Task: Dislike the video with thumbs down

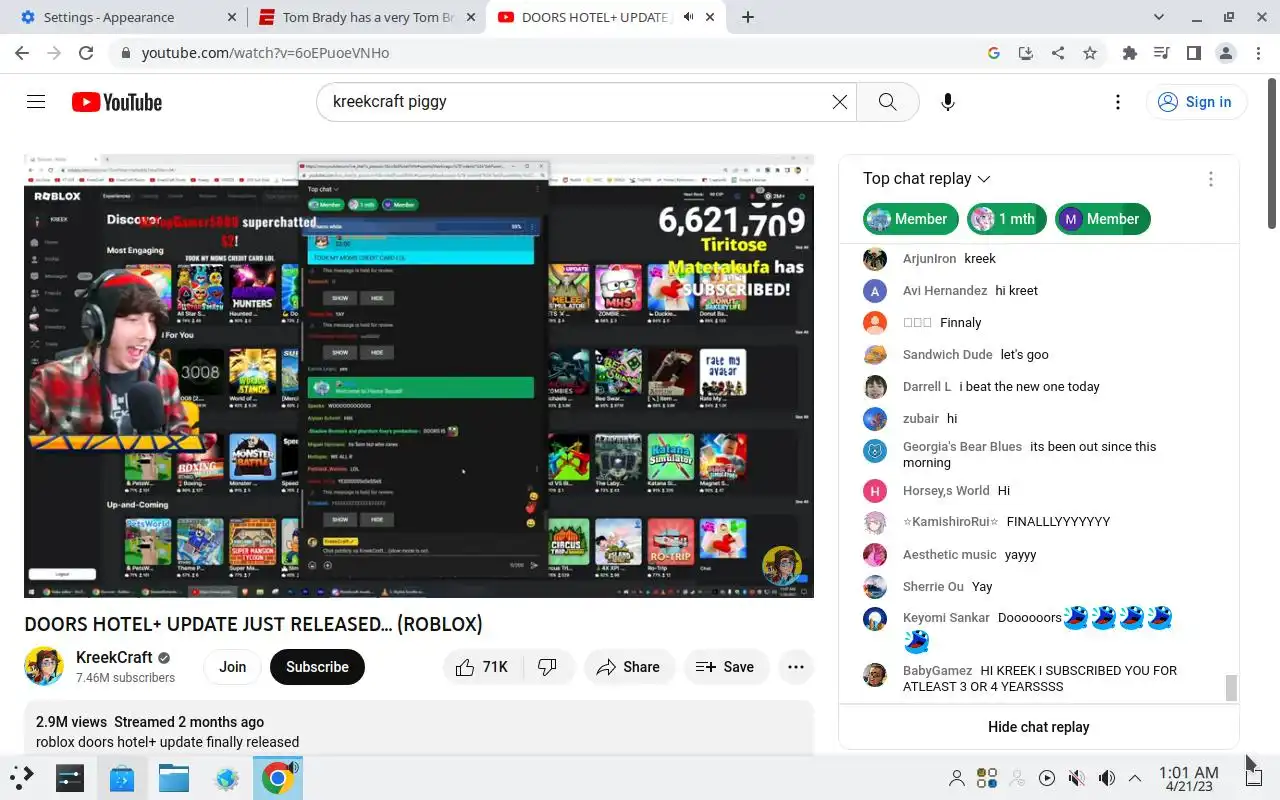Action: [x=548, y=667]
